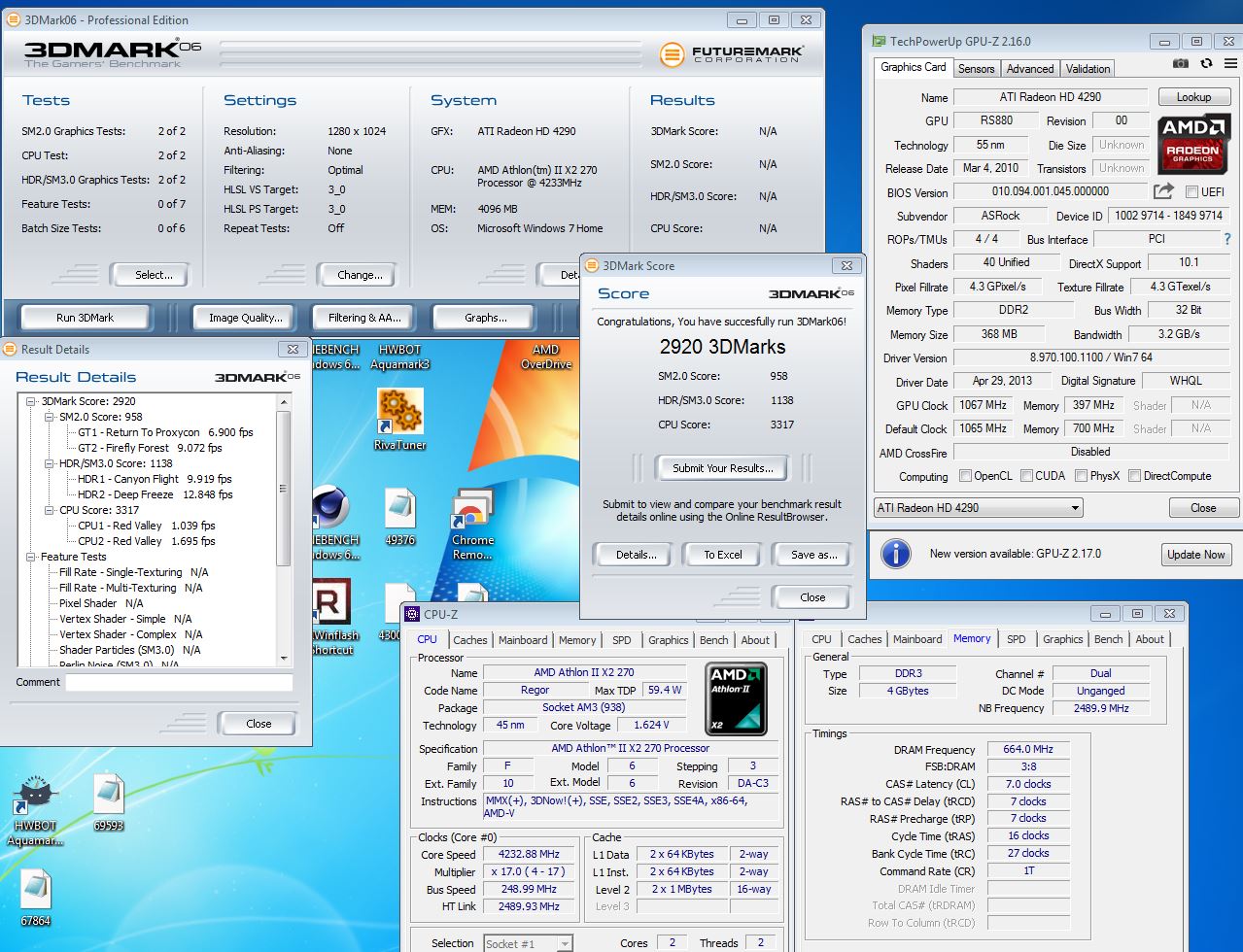Click the Bus Interface question mark
Image resolution: width=1243 pixels, height=952 pixels.
coord(1226,239)
